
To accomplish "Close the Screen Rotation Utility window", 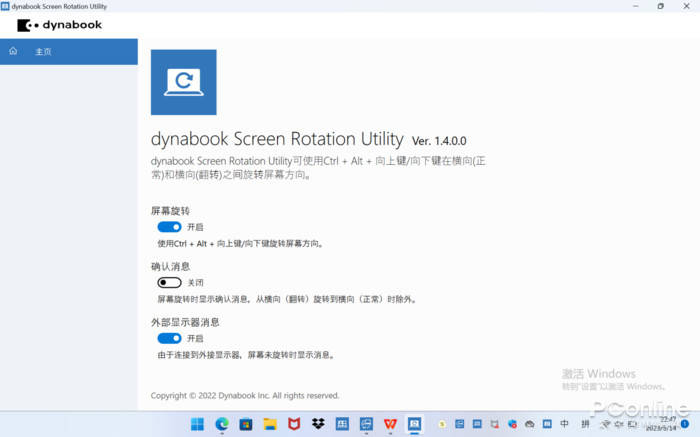I will pyautogui.click(x=687, y=6).
